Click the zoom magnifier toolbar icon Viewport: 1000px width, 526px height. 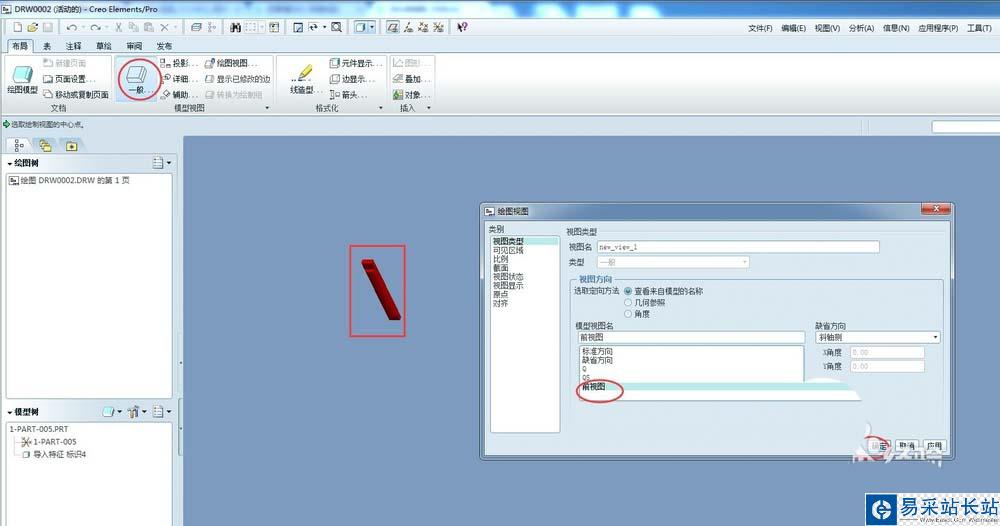tap(336, 27)
